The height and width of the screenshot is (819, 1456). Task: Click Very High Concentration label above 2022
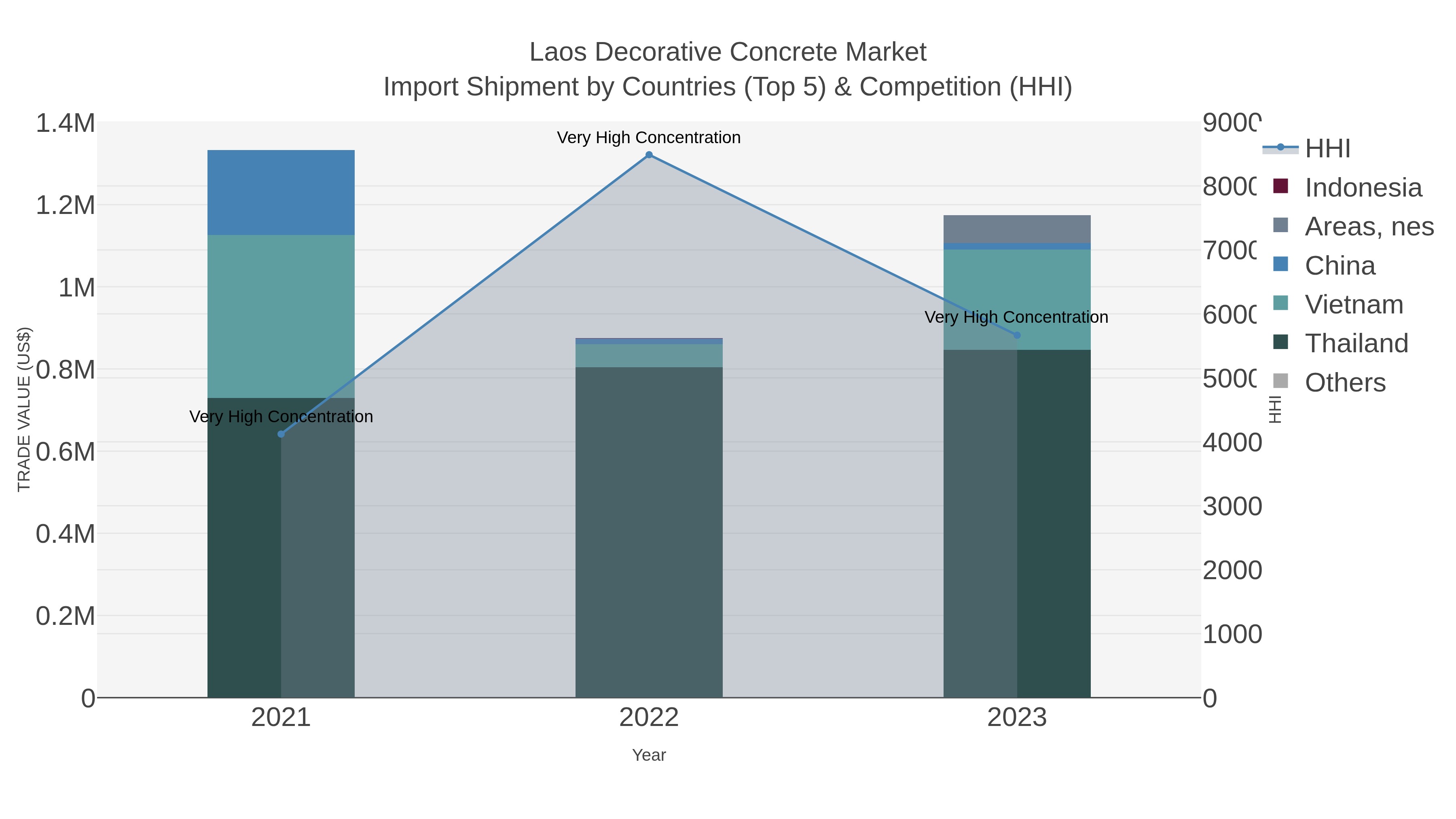[x=649, y=138]
